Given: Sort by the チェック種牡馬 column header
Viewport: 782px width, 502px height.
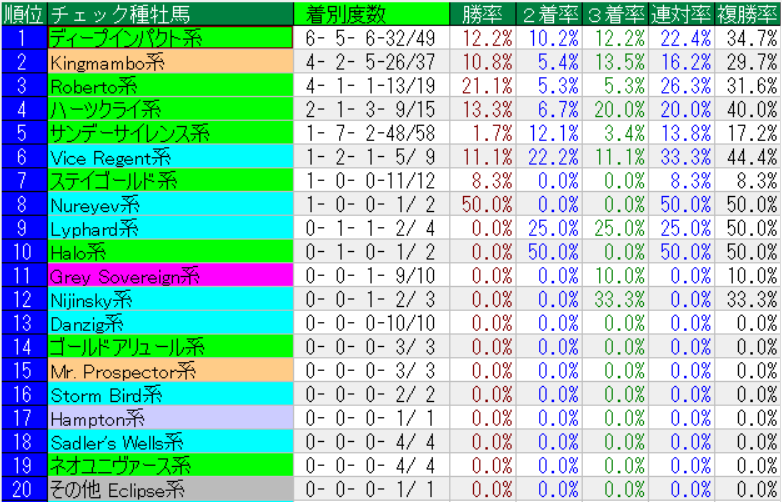Looking at the screenshot, I should click(110, 13).
